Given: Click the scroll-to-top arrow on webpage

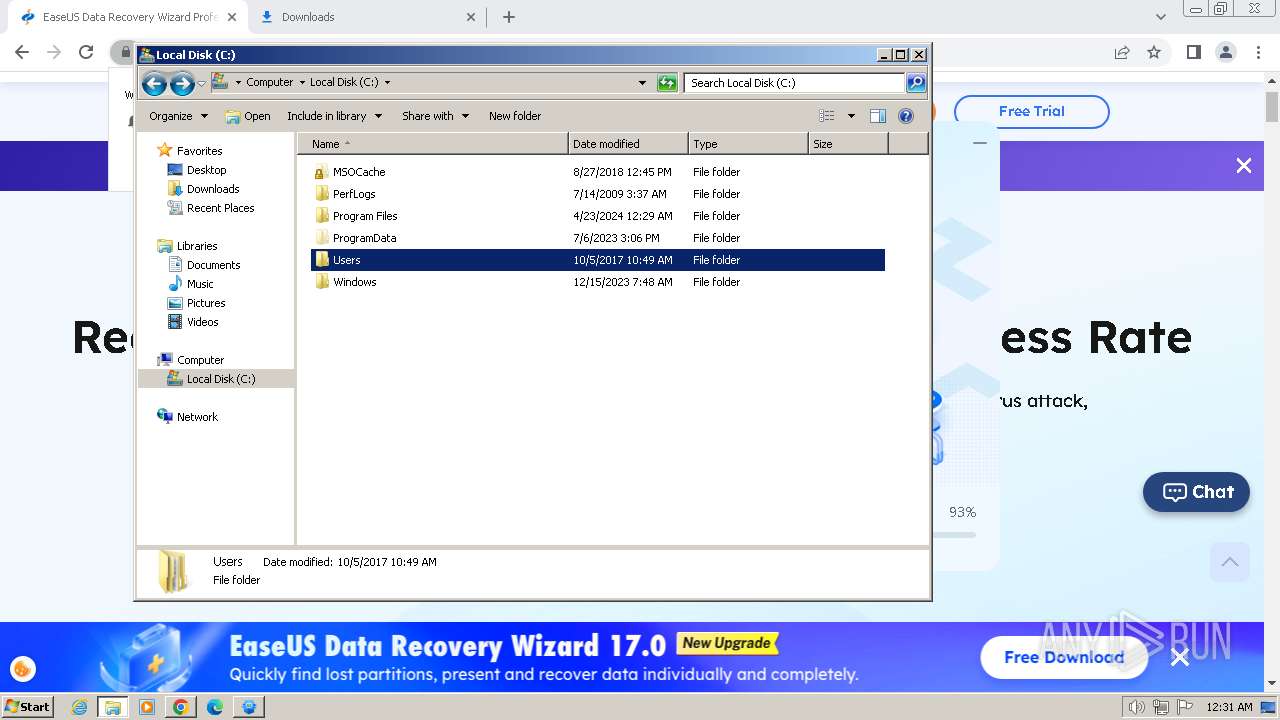Looking at the screenshot, I should 1230,562.
